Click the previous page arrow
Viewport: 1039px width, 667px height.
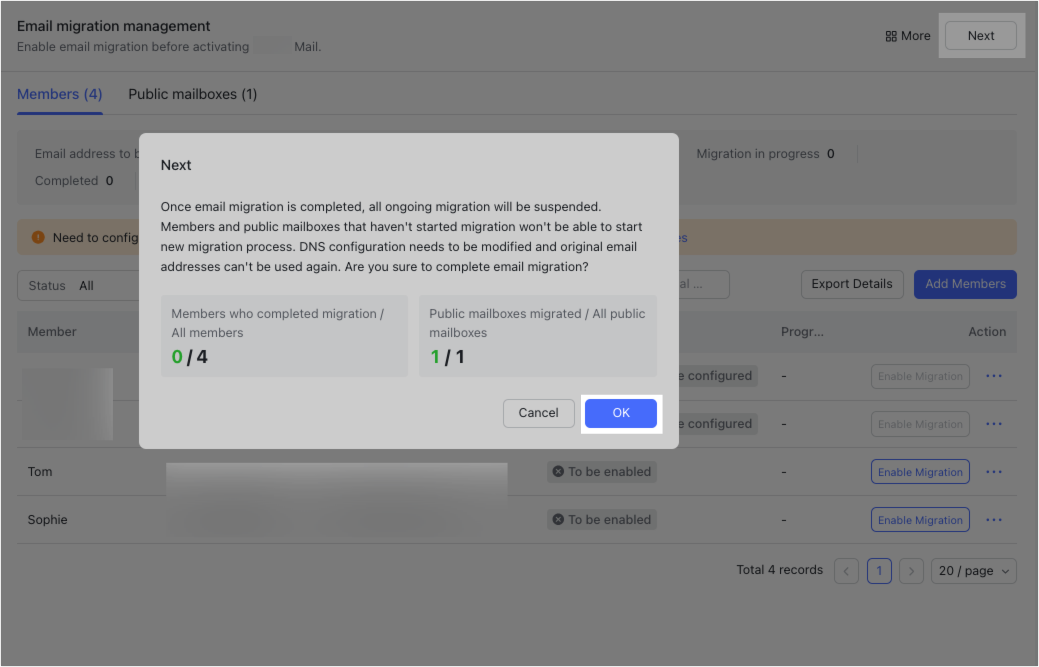click(846, 570)
